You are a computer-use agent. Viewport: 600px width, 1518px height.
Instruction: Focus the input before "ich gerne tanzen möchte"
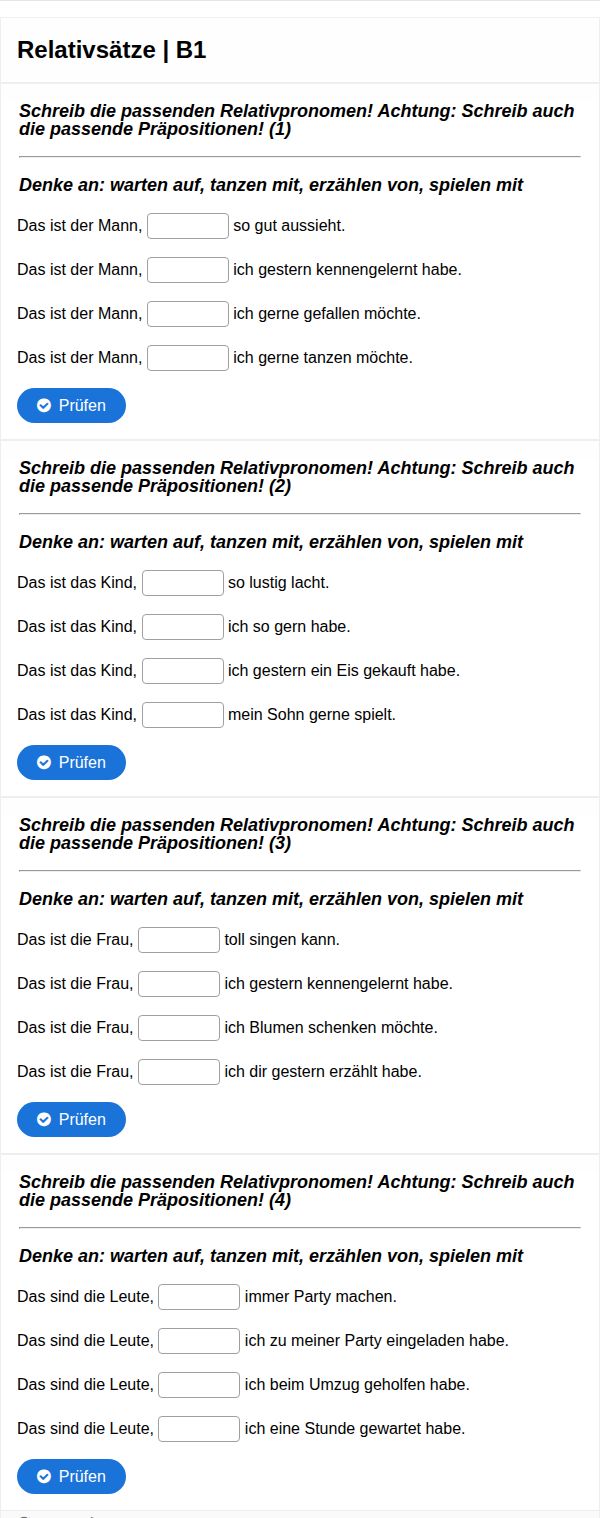[188, 358]
